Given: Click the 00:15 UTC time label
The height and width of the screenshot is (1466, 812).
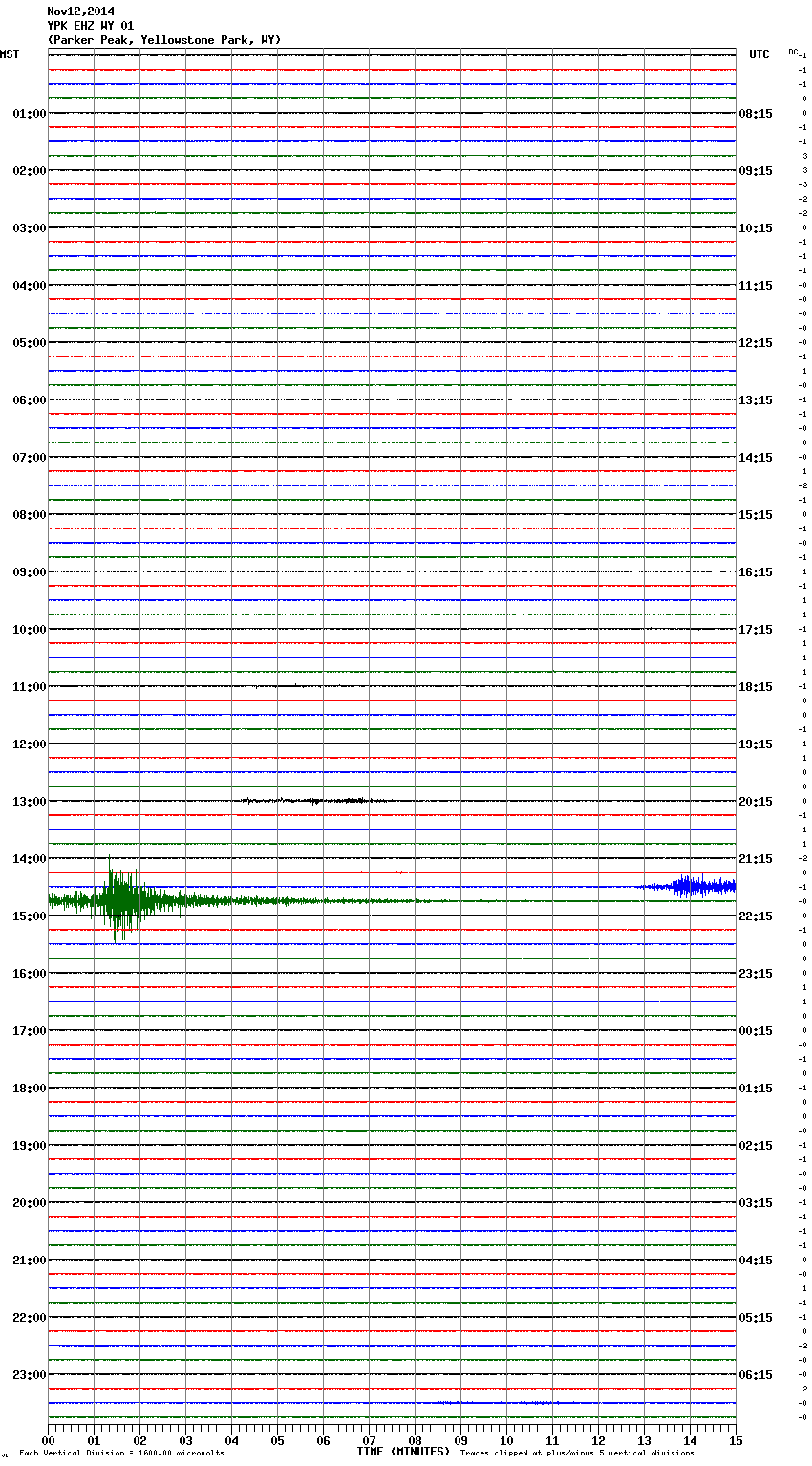Looking at the screenshot, I should click(756, 1031).
